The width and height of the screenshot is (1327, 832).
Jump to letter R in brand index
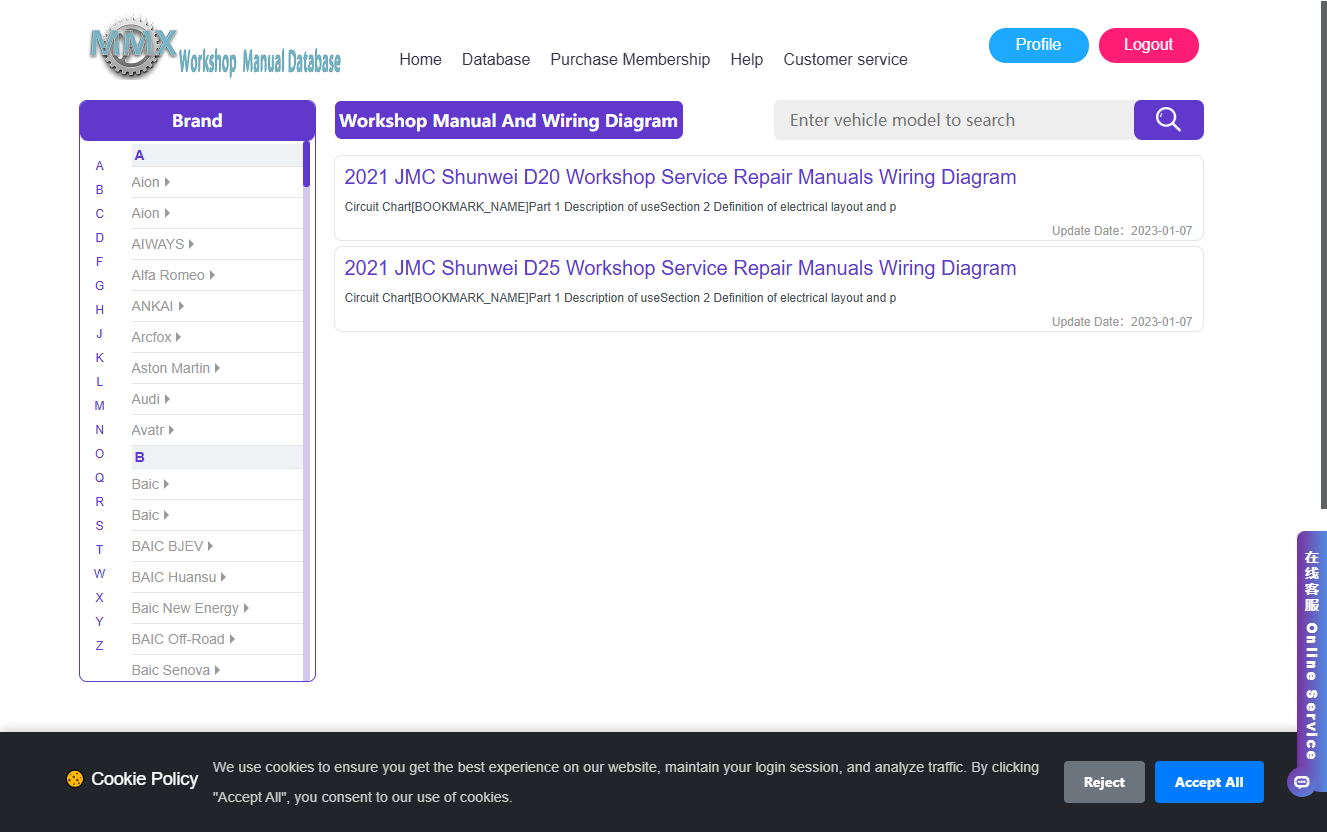coord(100,502)
